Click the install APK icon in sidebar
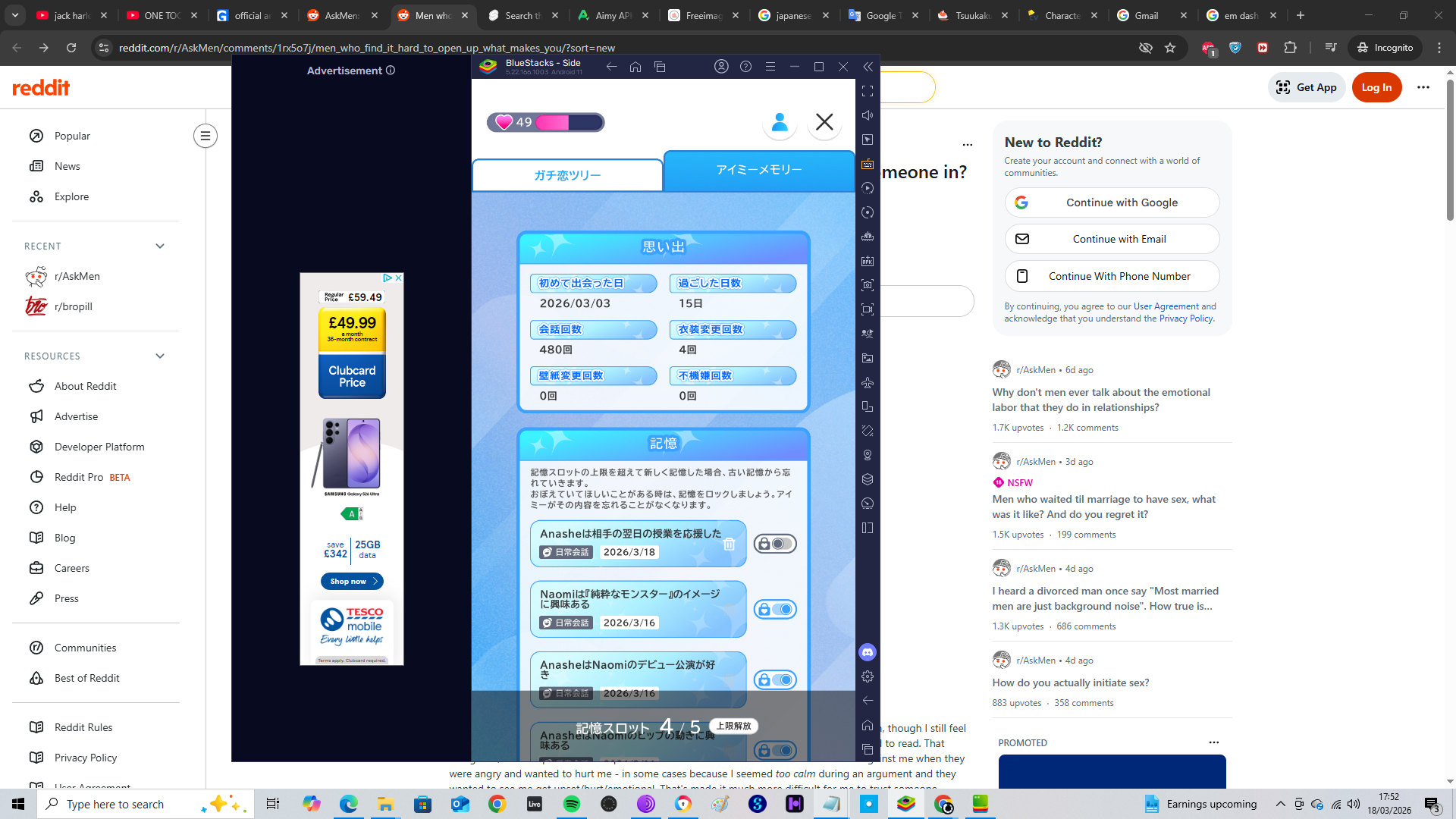 pos(868,261)
